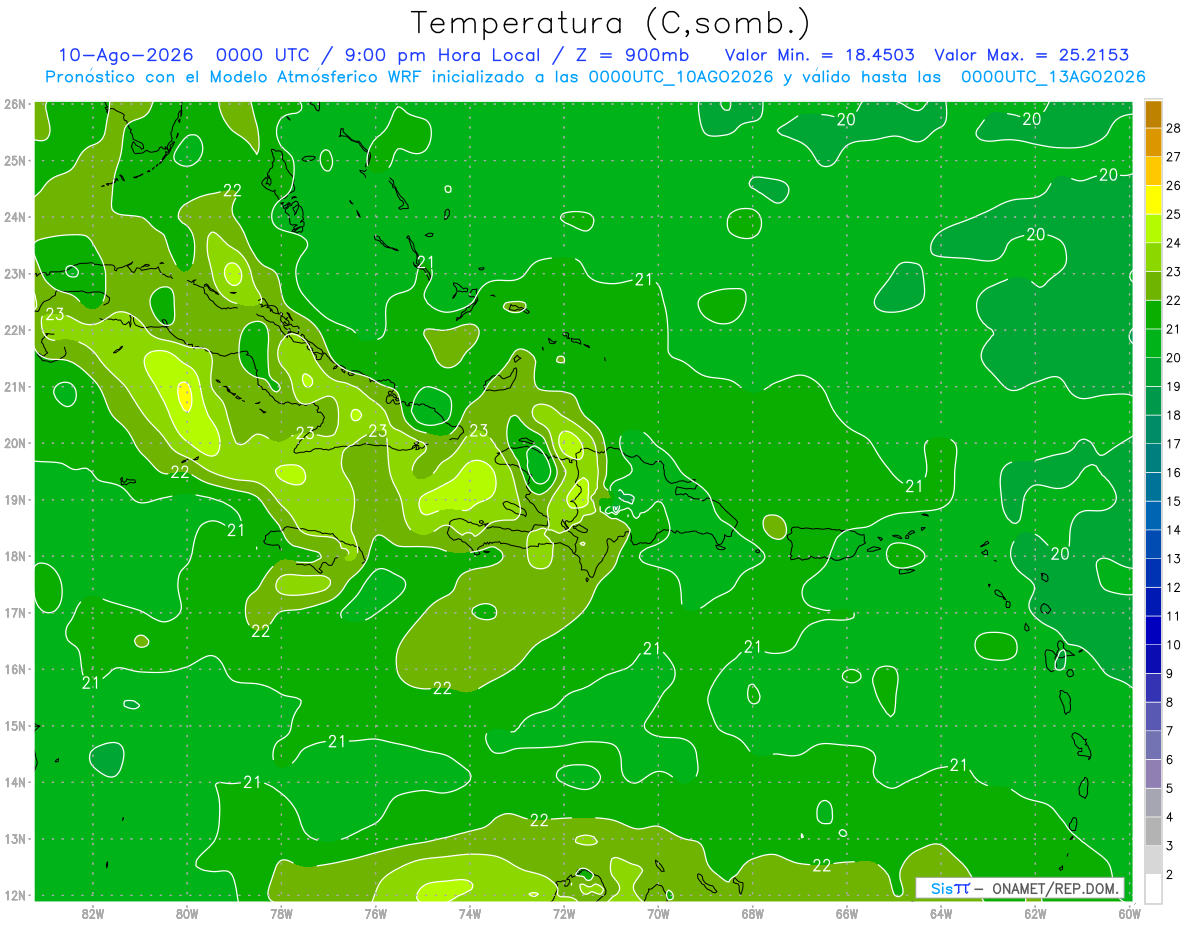This screenshot has width=1200, height=927.
Task: Click the latitude axis label "16N"
Action: click(x=15, y=669)
